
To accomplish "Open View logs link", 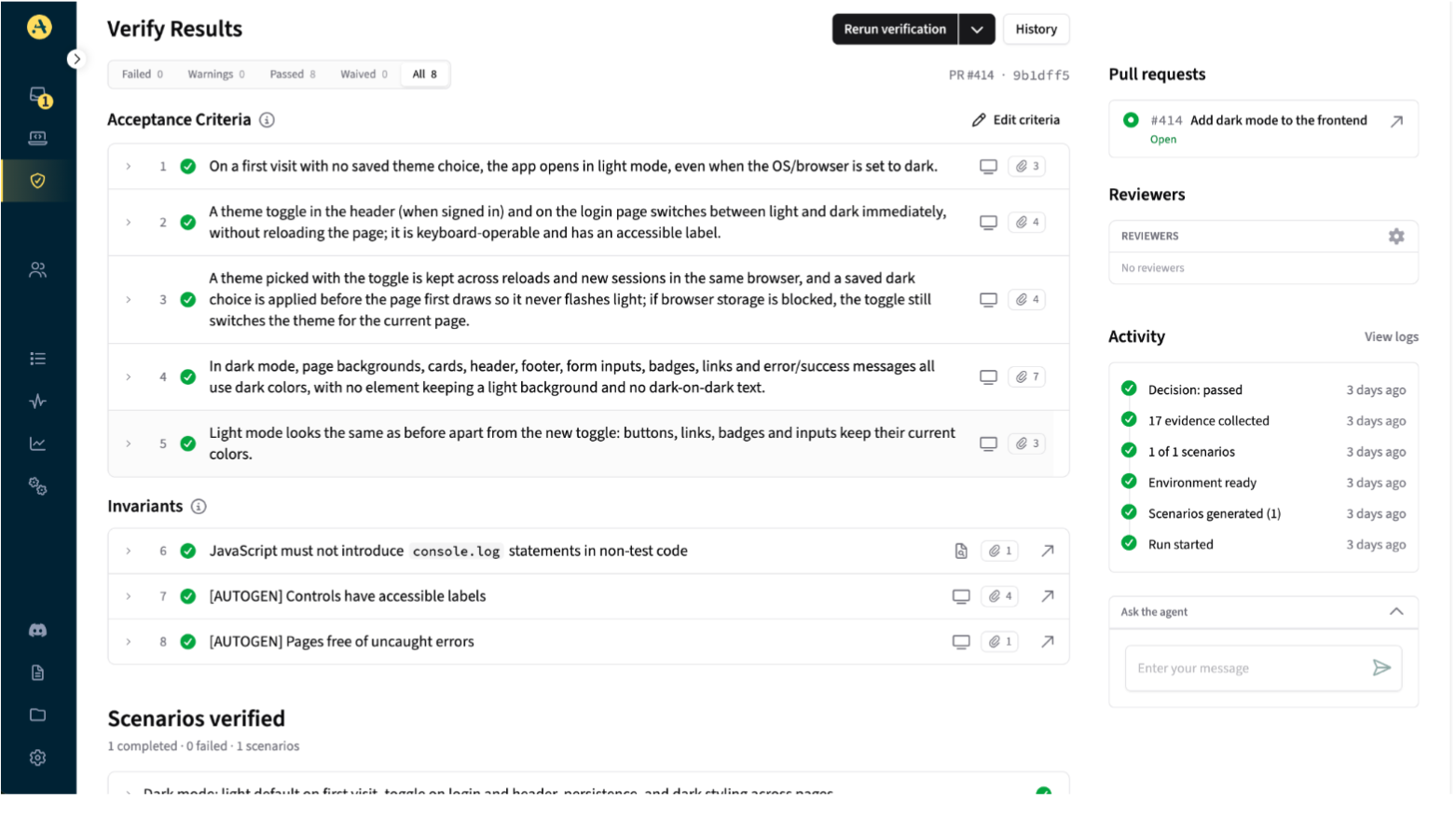I will pyautogui.click(x=1391, y=337).
